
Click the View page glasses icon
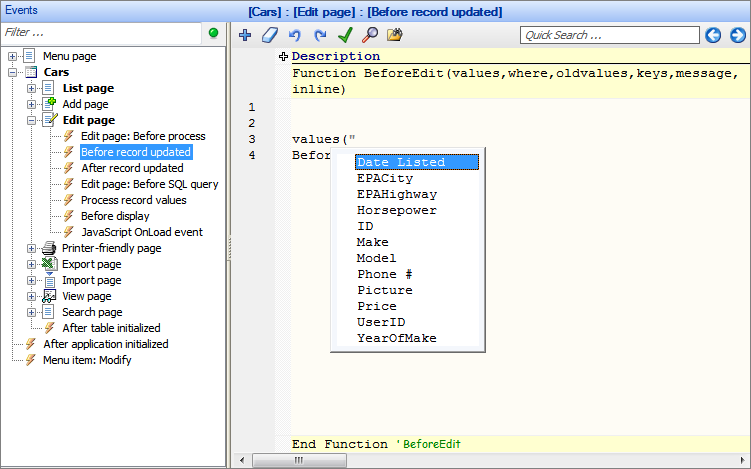pos(49,296)
